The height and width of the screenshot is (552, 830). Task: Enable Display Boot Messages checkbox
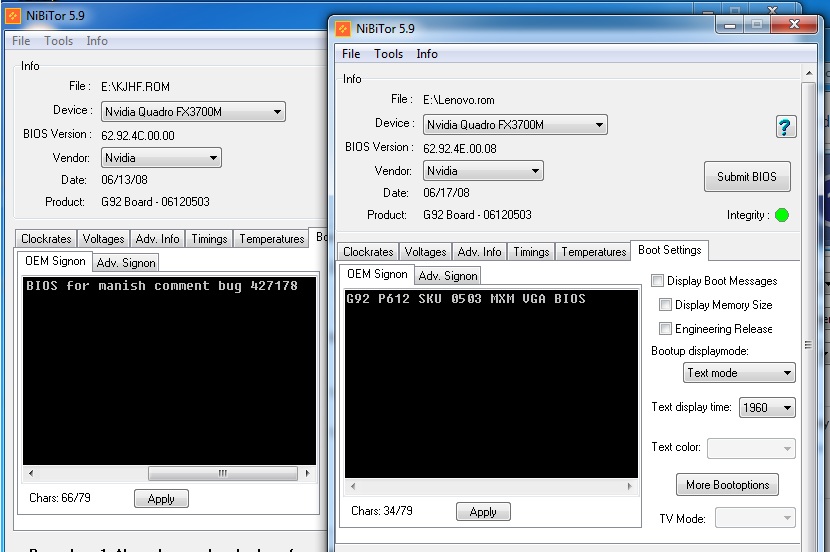pyautogui.click(x=657, y=280)
